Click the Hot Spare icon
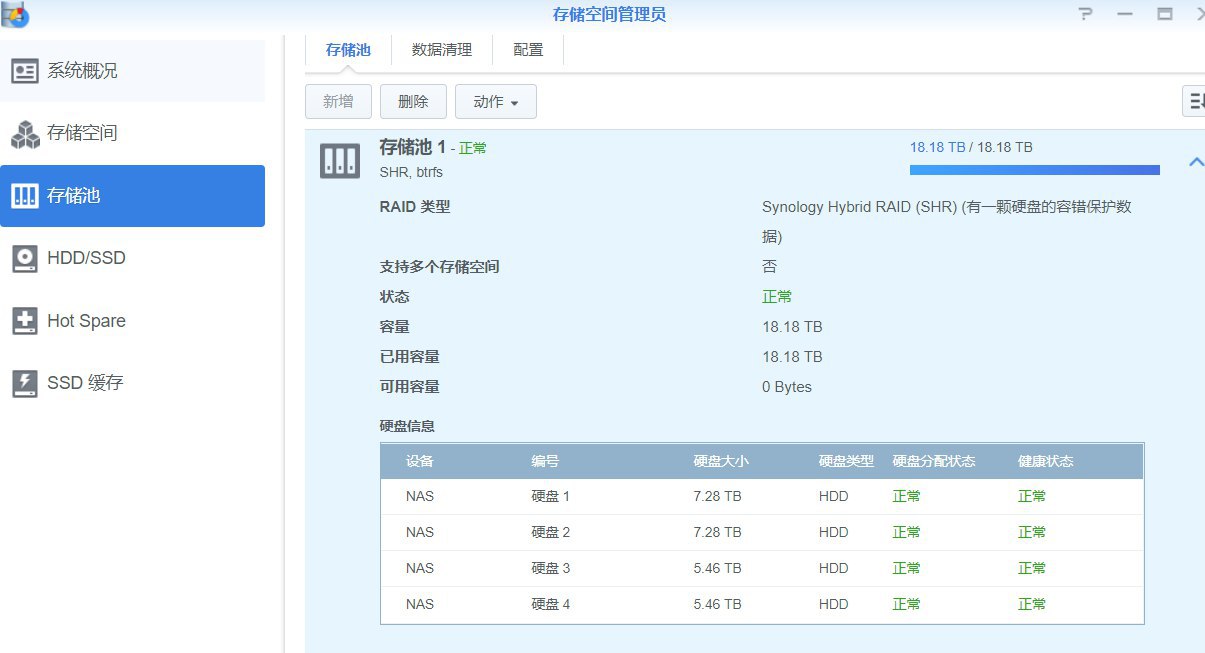The image size is (1205, 653). tap(25, 321)
